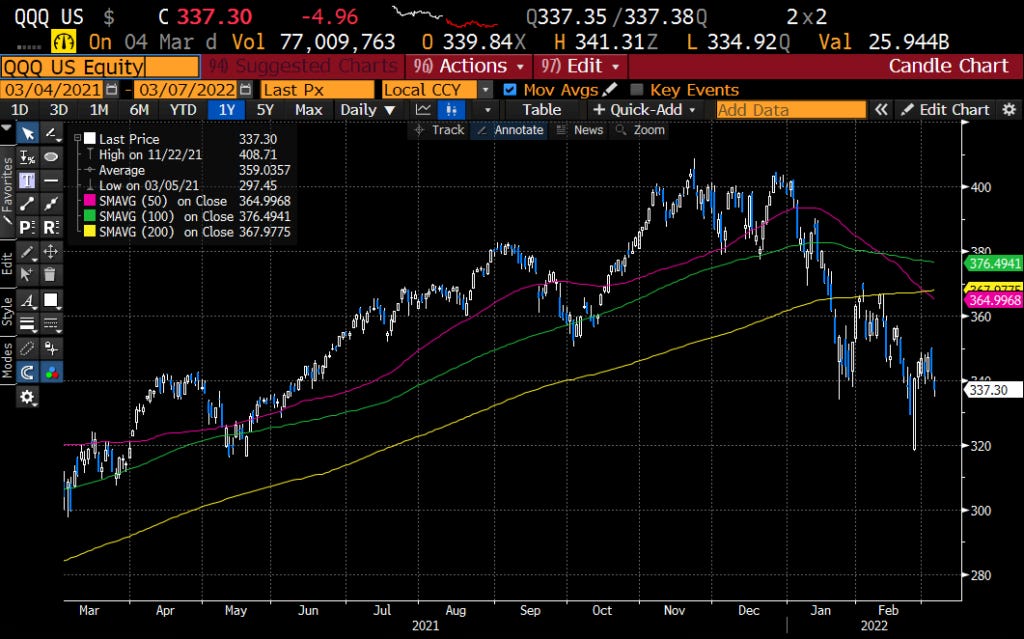Select the 5Y time range
The width and height of the screenshot is (1024, 639).
pyautogui.click(x=265, y=110)
